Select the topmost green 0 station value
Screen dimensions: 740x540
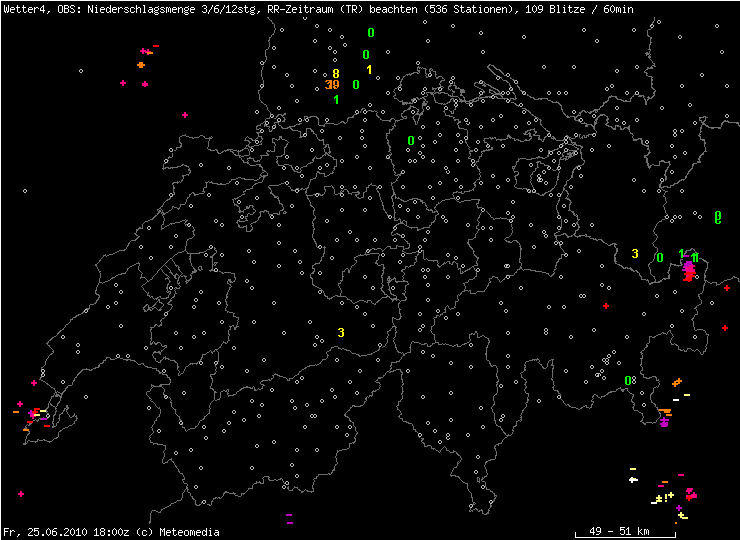371,33
